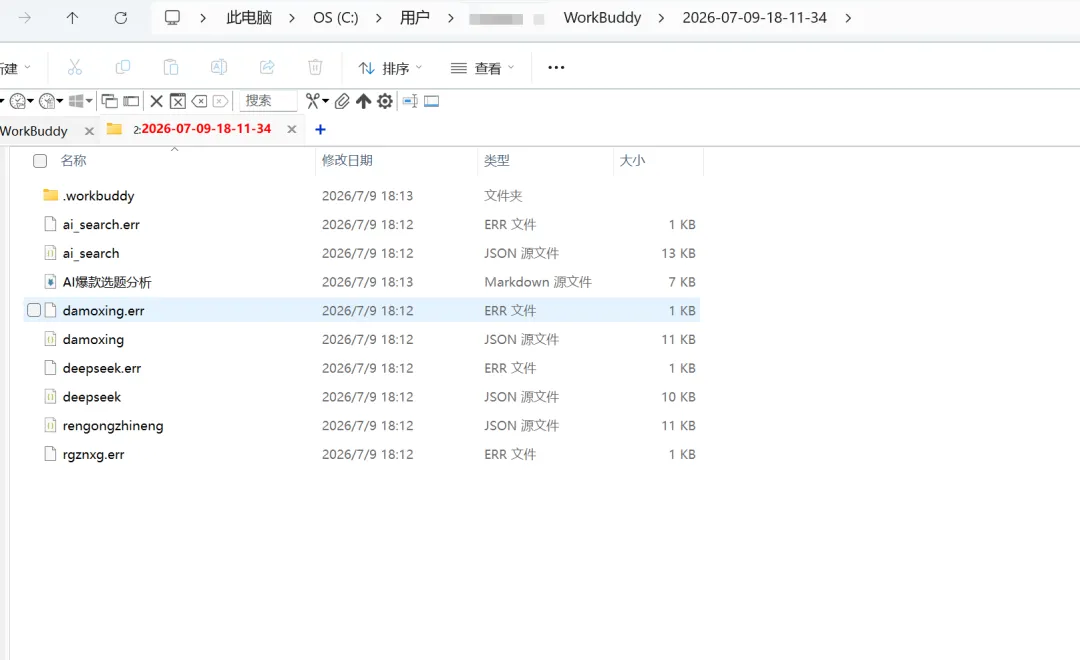
Task: Click the scissors tools icon
Action: (x=313, y=101)
